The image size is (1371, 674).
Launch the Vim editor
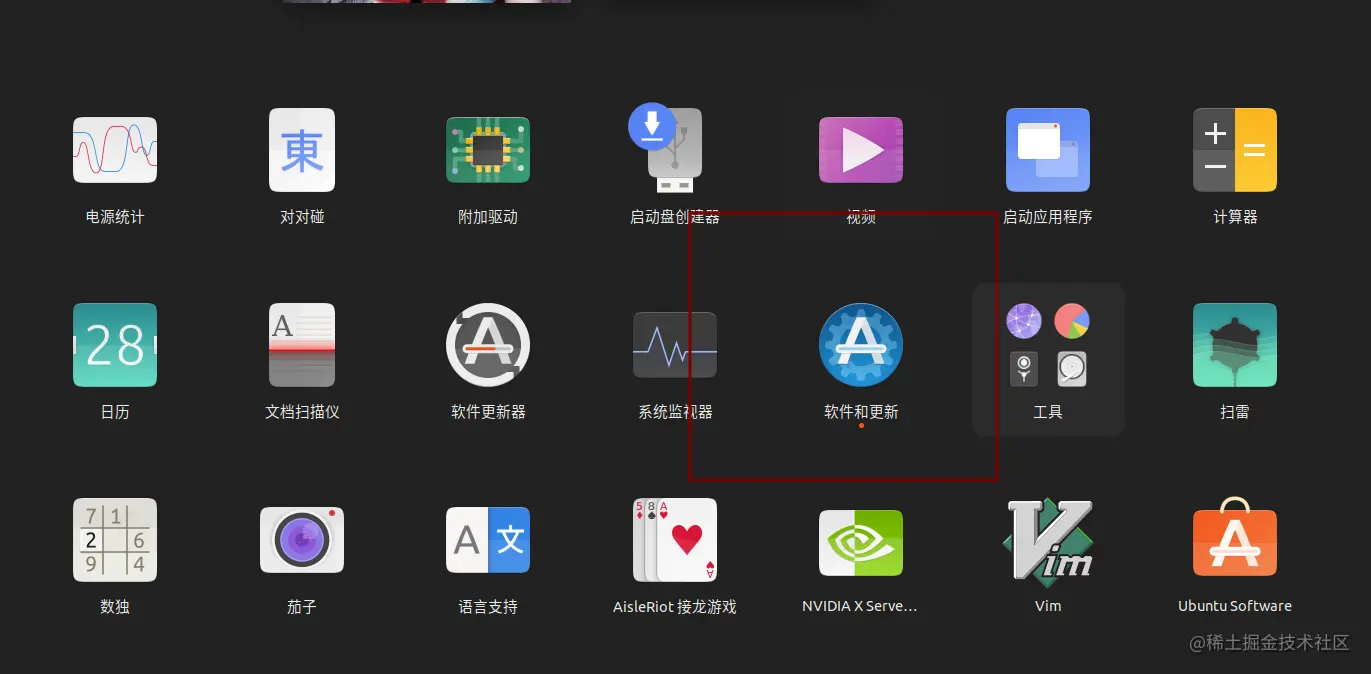(x=1048, y=540)
